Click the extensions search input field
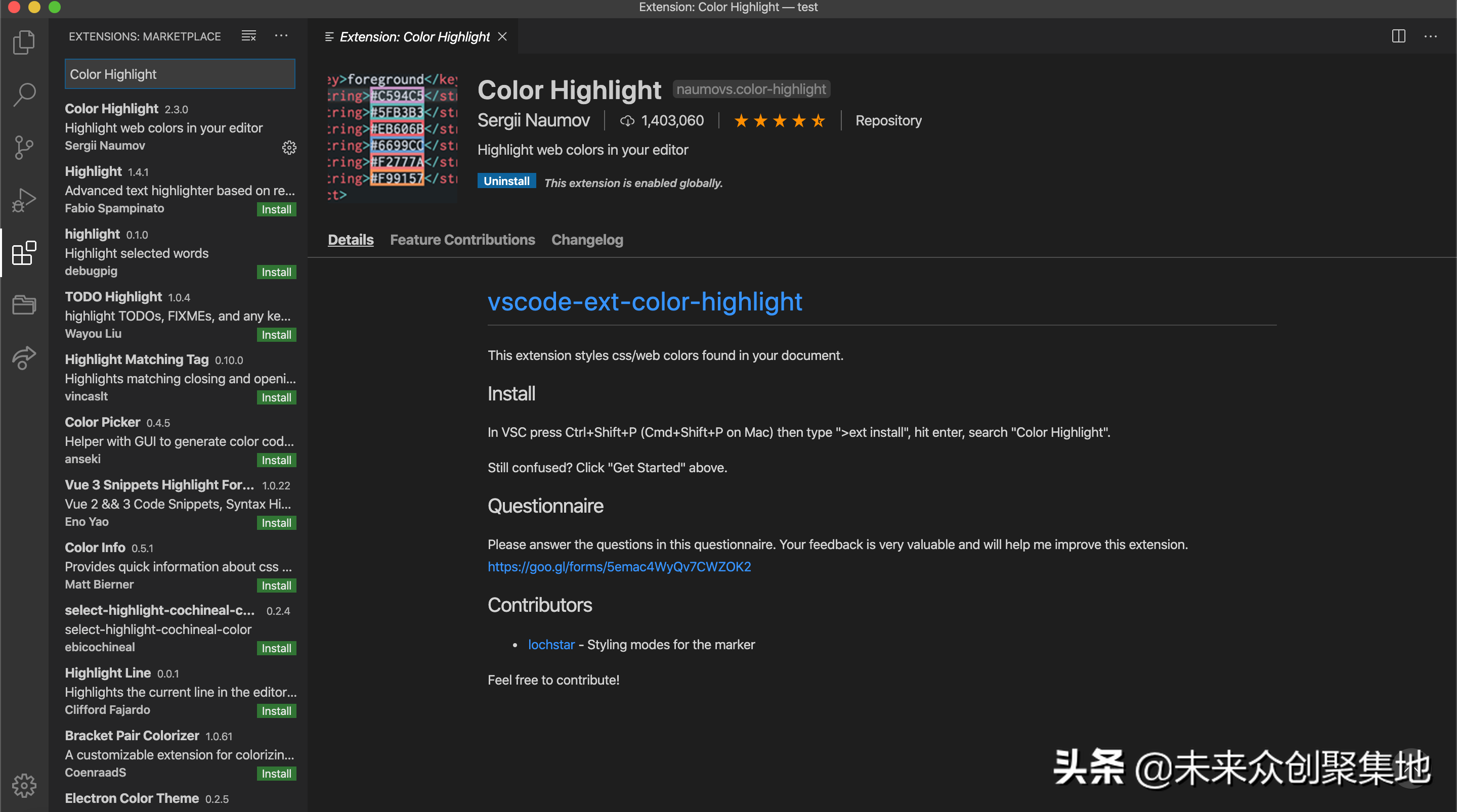This screenshot has width=1457, height=812. click(x=179, y=74)
